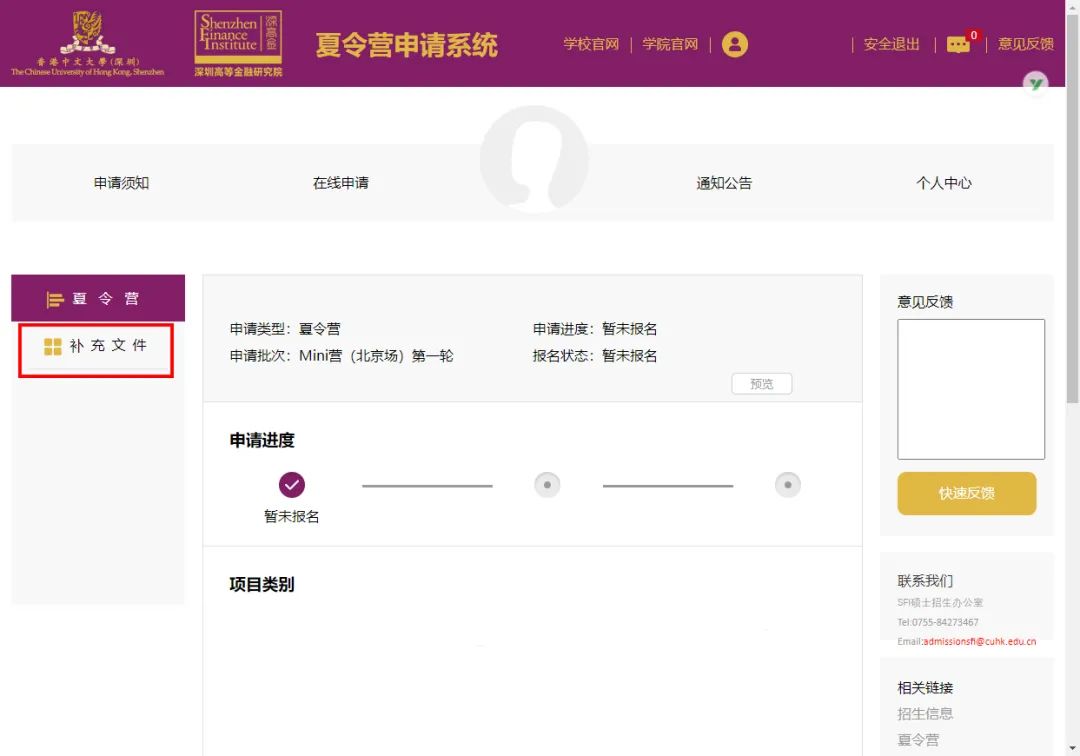Click the Shenzhen Finance Institute logo
Image resolution: width=1080 pixels, height=756 pixels.
238,43
